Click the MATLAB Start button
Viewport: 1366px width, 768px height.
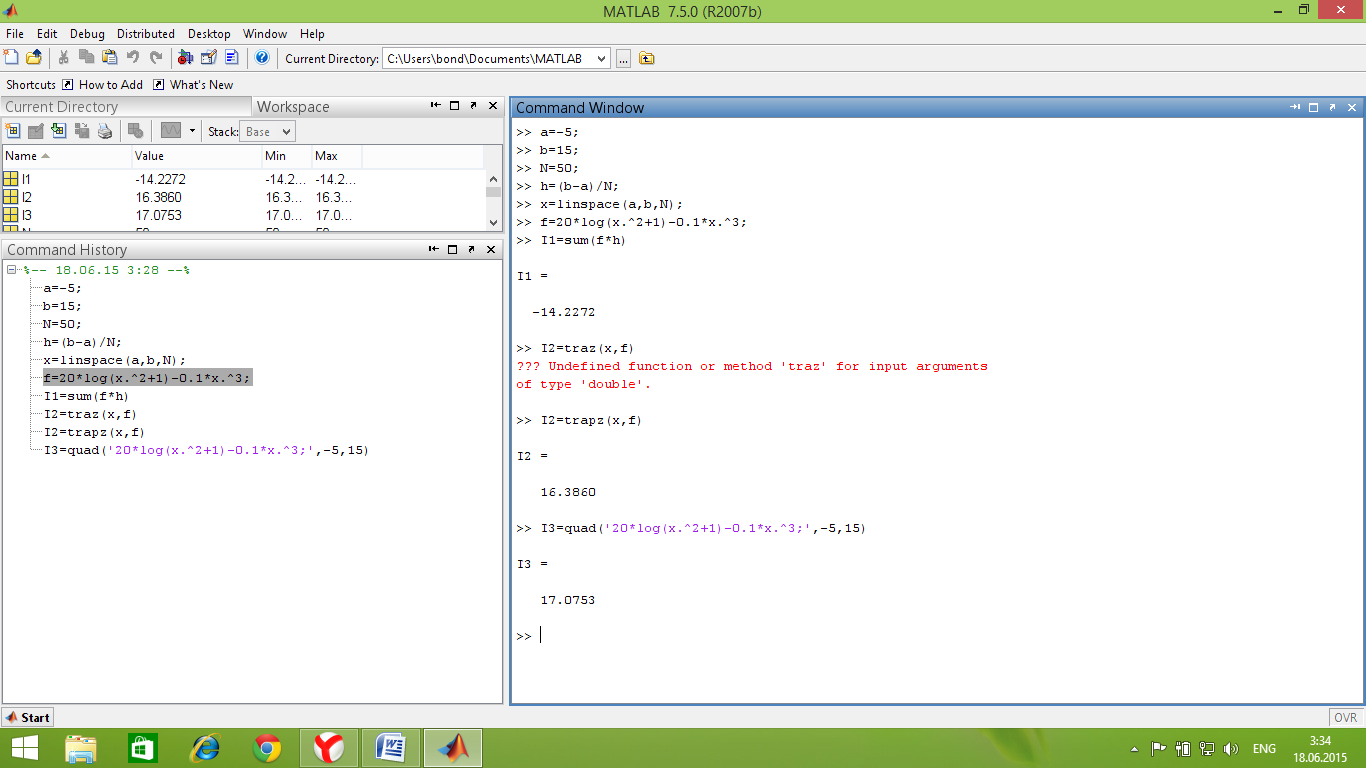click(28, 717)
